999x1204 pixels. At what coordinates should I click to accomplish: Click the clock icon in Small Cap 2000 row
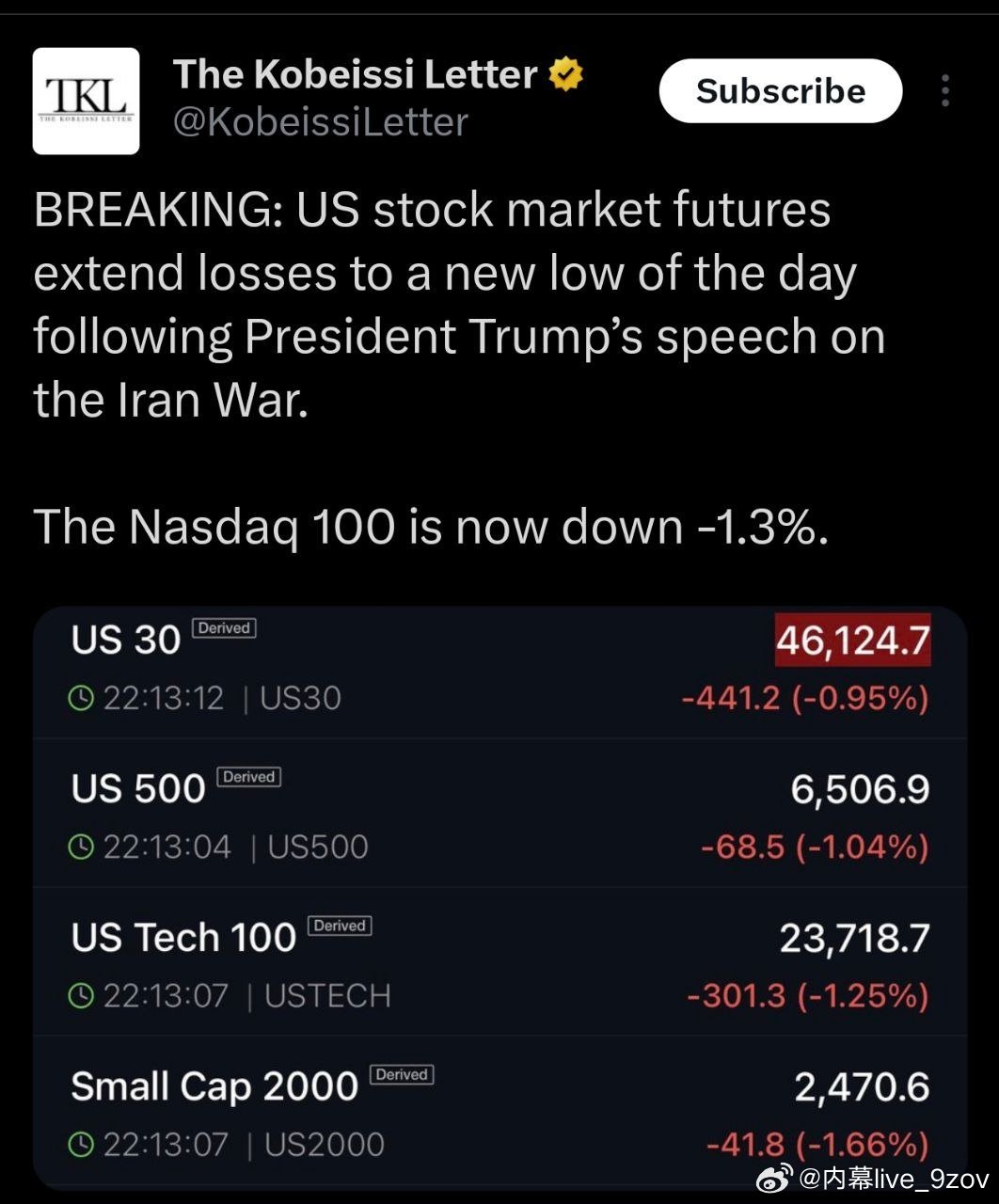click(83, 1144)
